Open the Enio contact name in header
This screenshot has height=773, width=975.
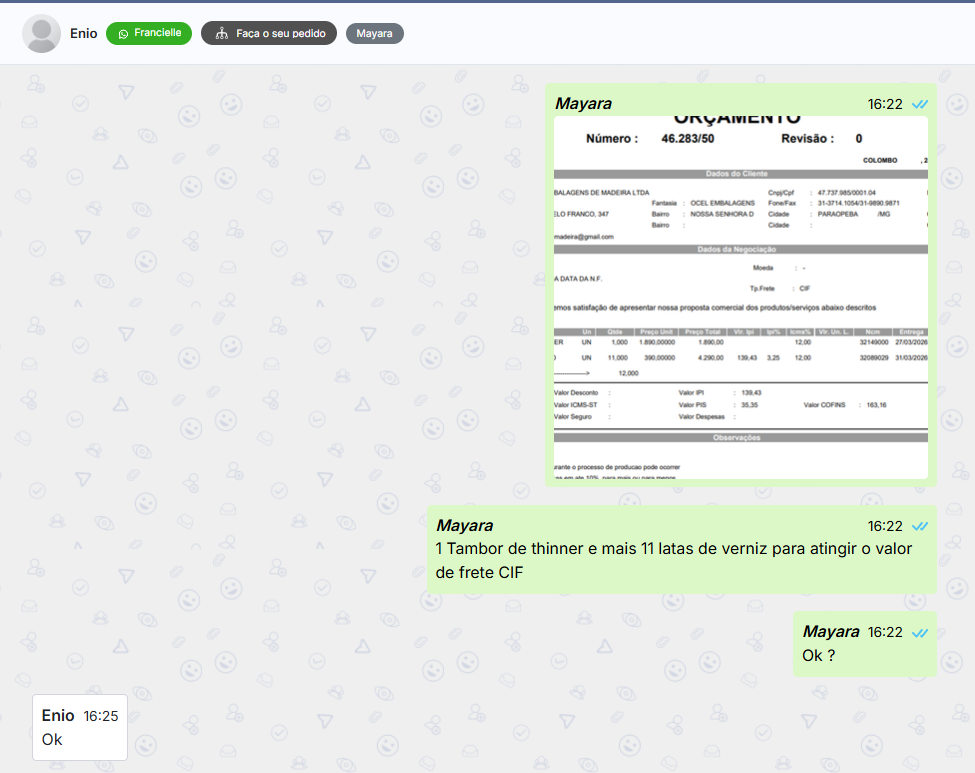(84, 34)
